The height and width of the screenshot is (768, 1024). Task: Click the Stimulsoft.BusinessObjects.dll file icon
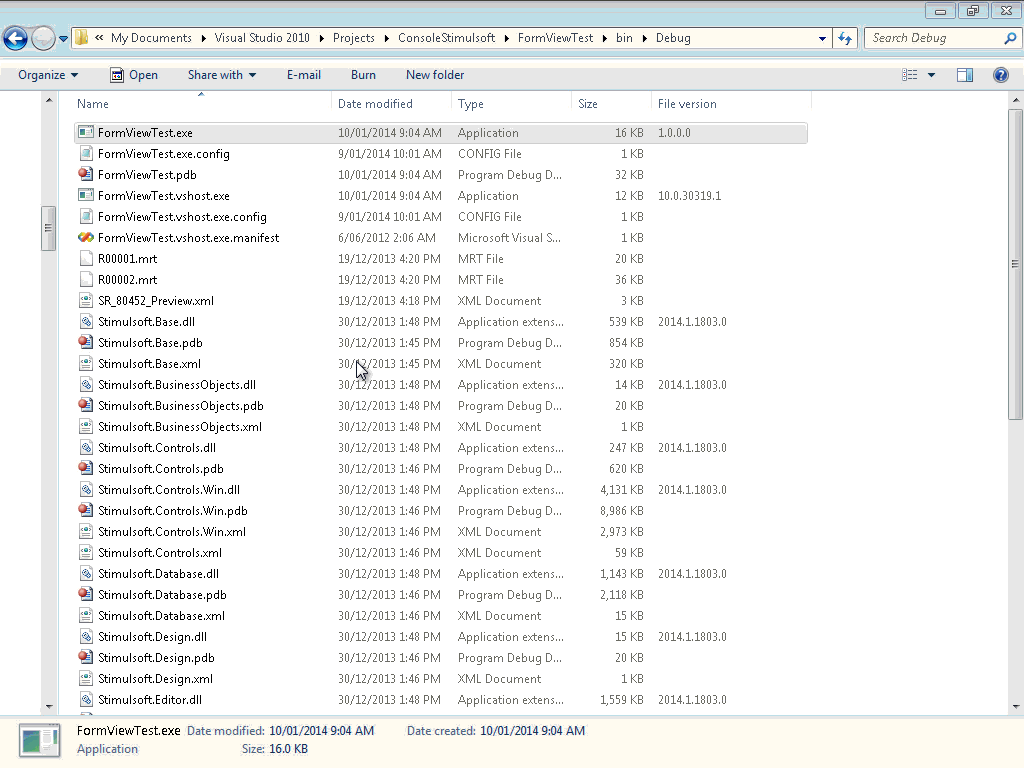click(86, 385)
